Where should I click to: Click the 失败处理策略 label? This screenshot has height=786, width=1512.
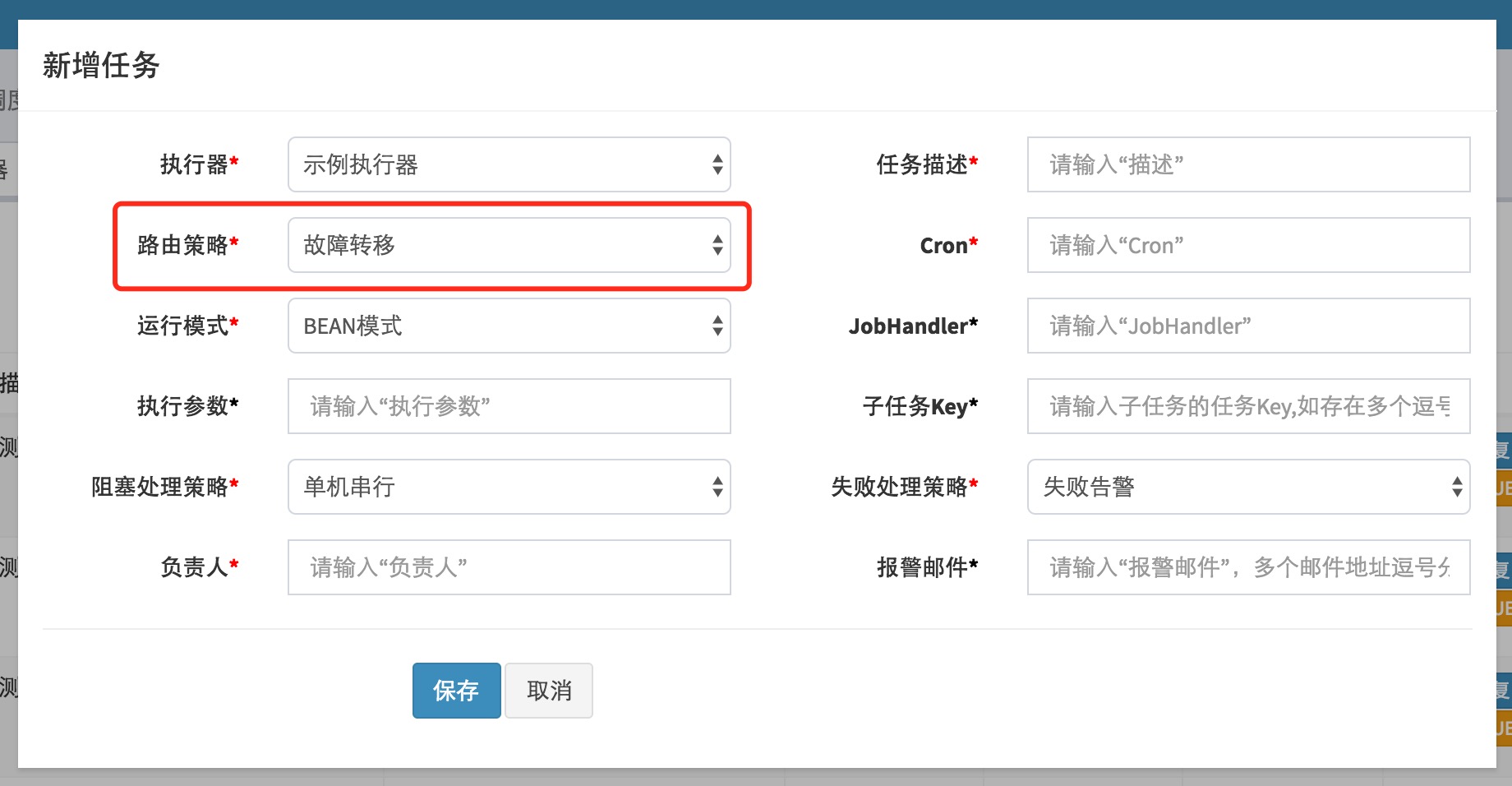coord(904,487)
